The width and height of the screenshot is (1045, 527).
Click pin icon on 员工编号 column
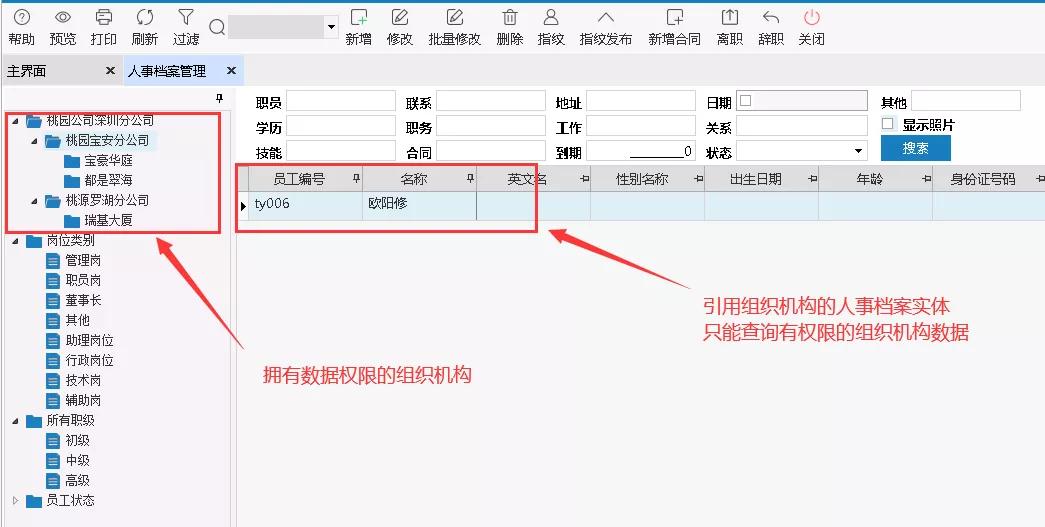click(356, 179)
